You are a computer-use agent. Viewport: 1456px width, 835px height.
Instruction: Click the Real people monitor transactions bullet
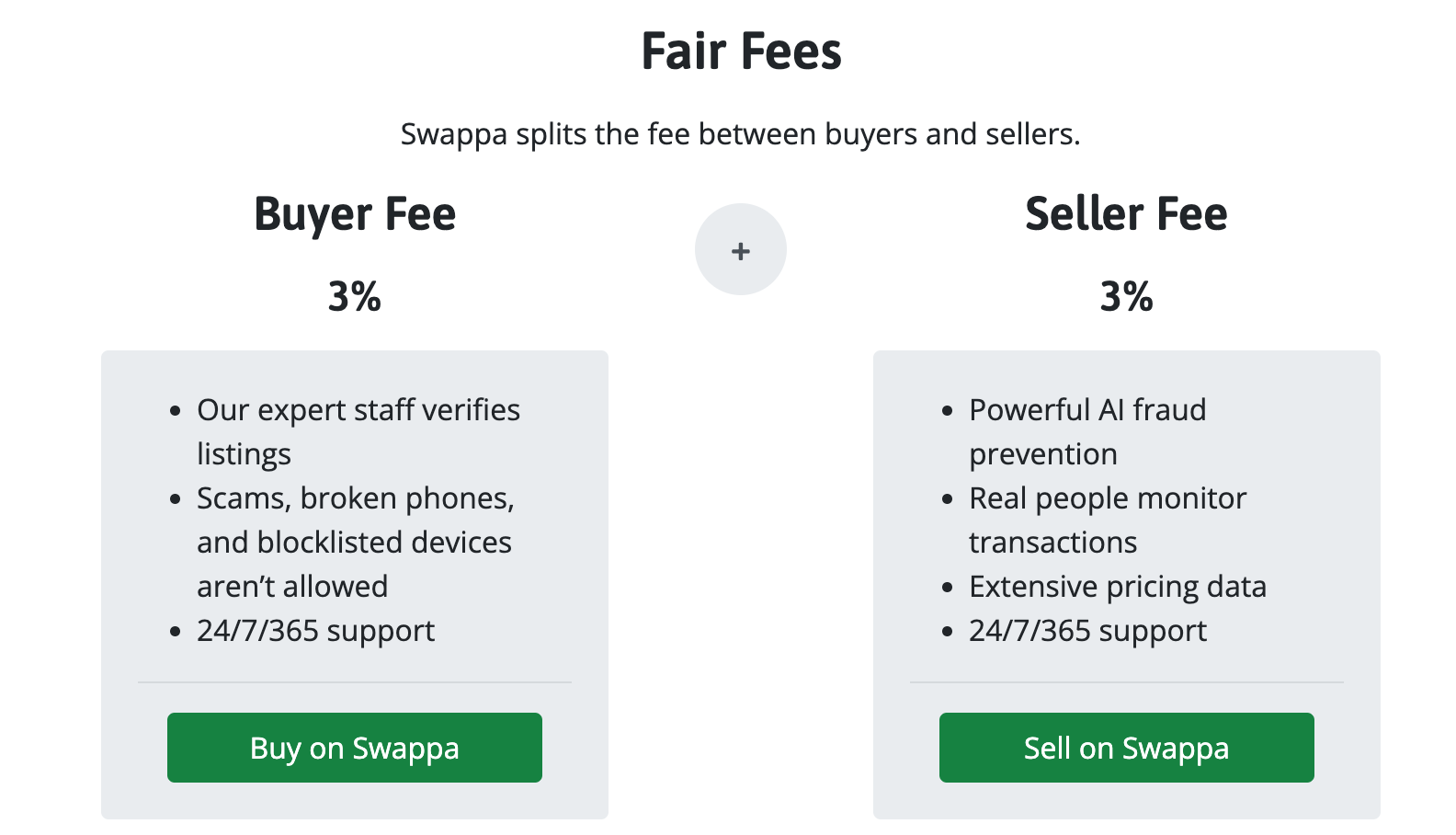(x=1108, y=520)
